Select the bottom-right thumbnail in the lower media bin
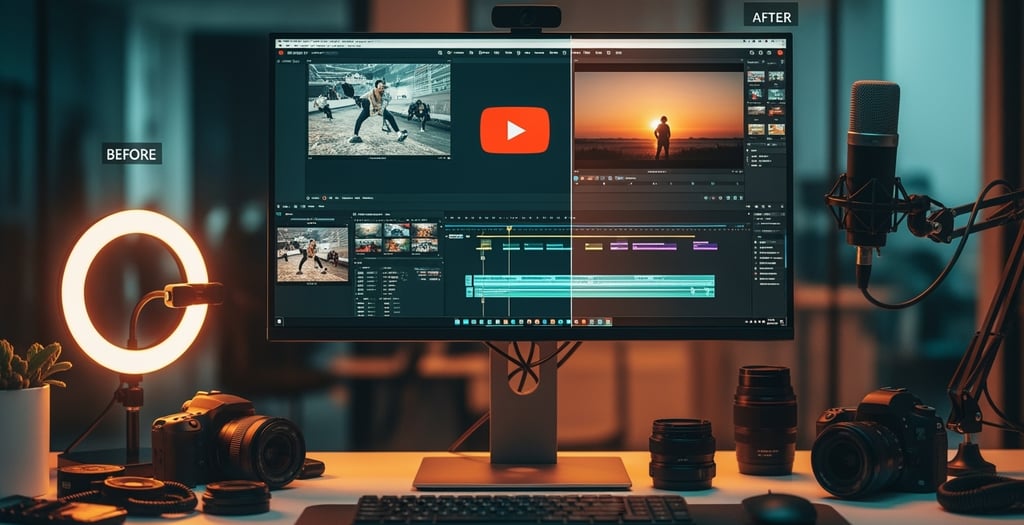 [x=424, y=246]
